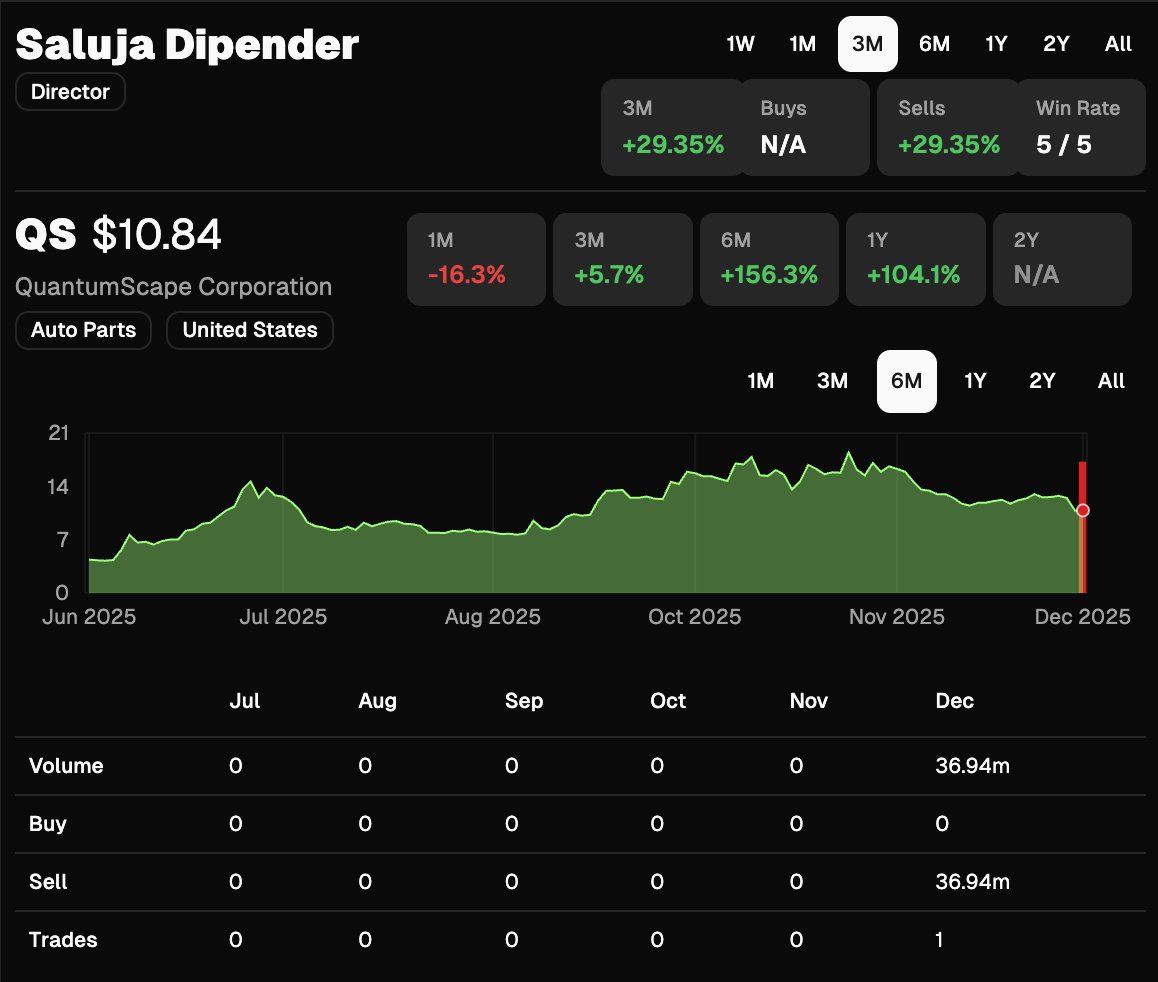Image resolution: width=1158 pixels, height=982 pixels.
Task: Click the 14 y-axis label
Action: 58,487
